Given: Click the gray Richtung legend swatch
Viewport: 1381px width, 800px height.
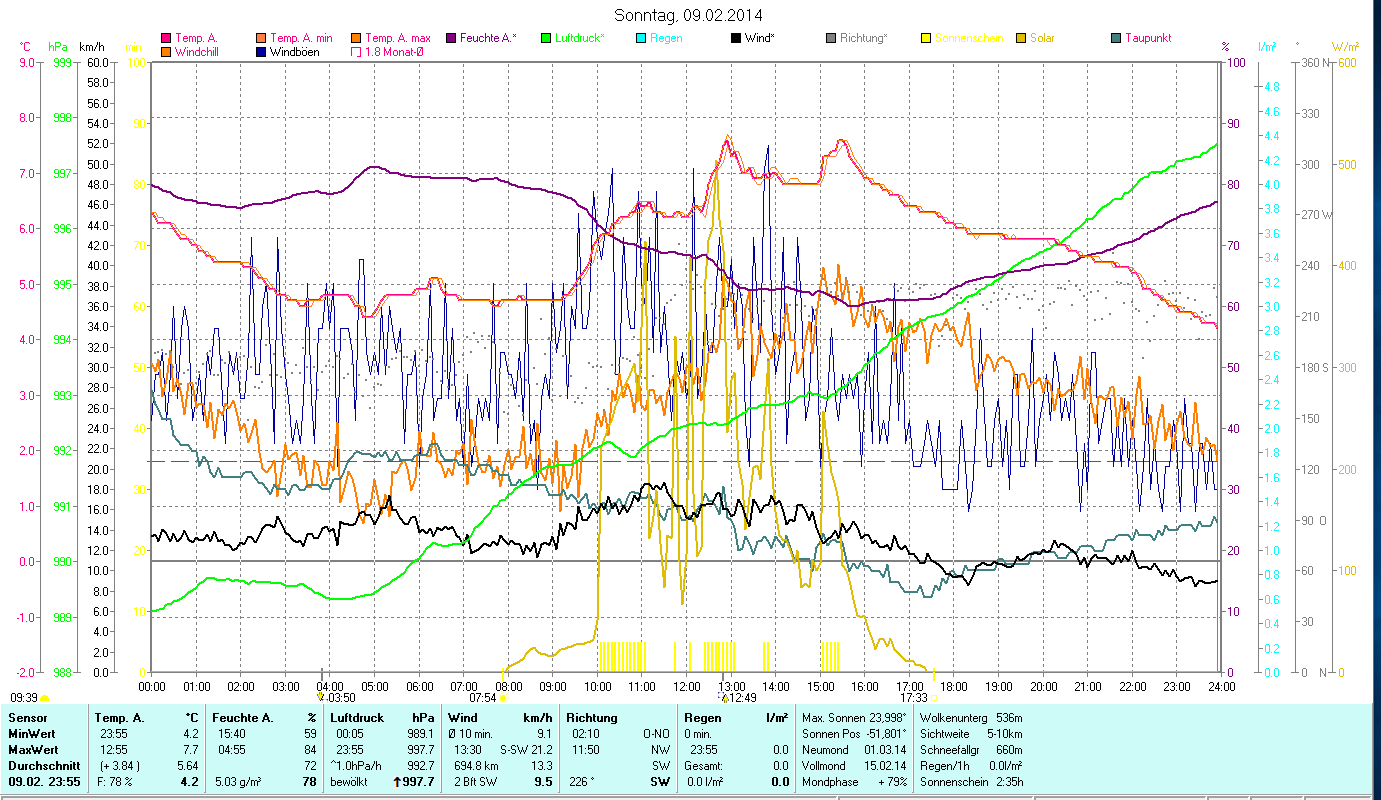Looking at the screenshot, I should click(831, 38).
